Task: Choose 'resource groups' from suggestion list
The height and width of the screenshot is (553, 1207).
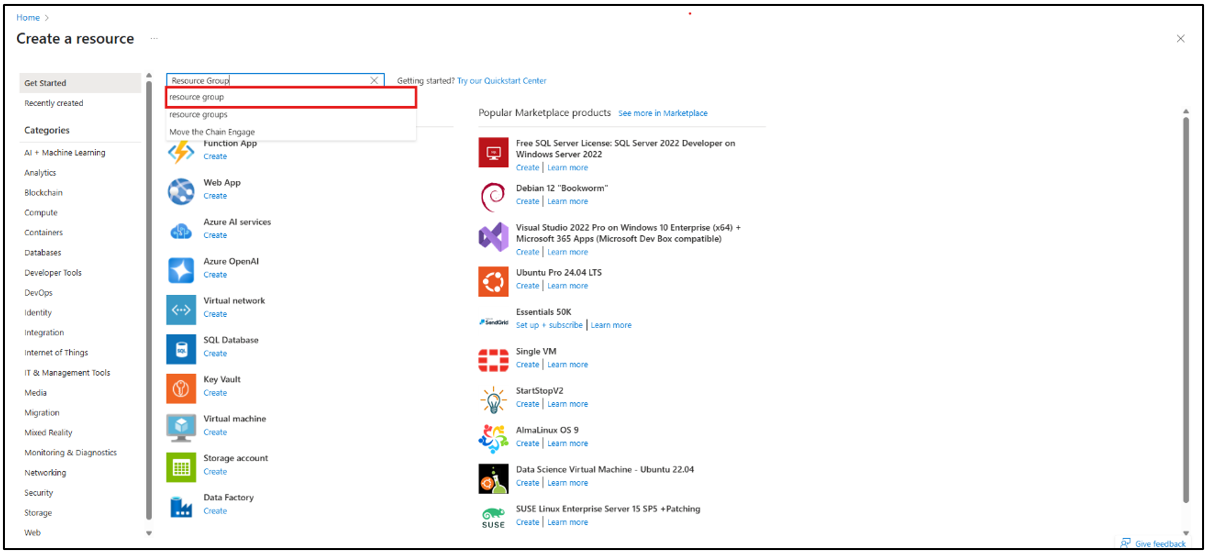Action: [198, 115]
